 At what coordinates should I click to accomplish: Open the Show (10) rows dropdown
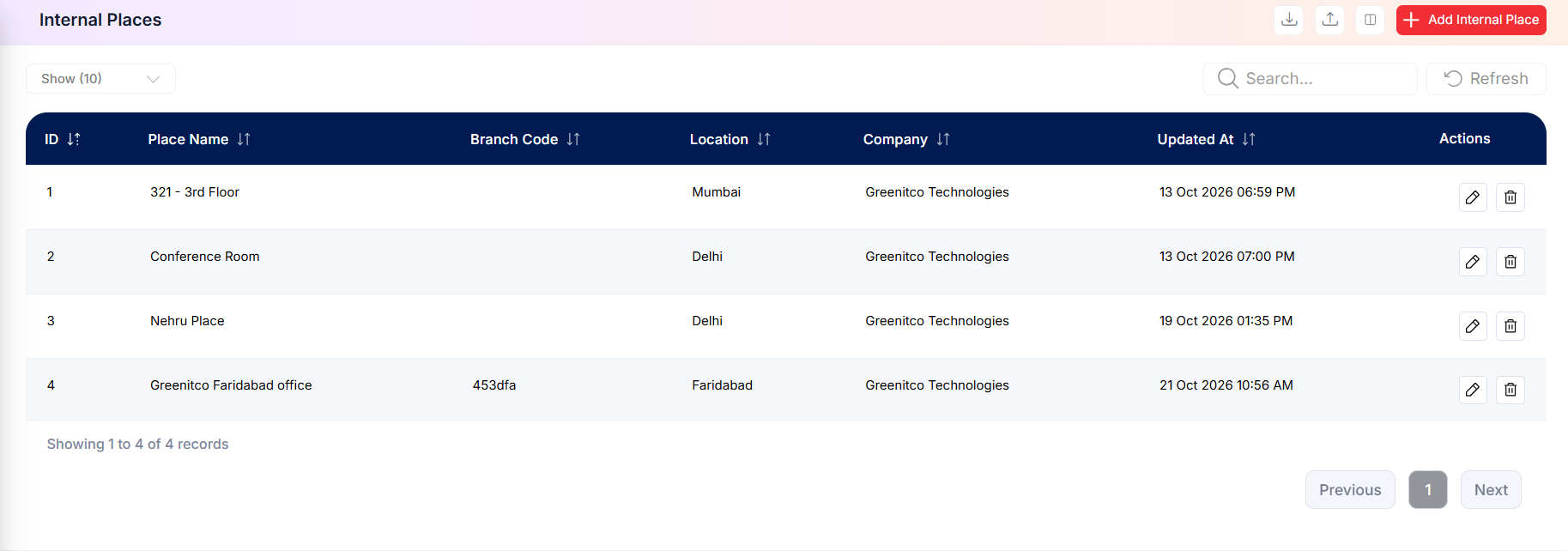(x=100, y=79)
